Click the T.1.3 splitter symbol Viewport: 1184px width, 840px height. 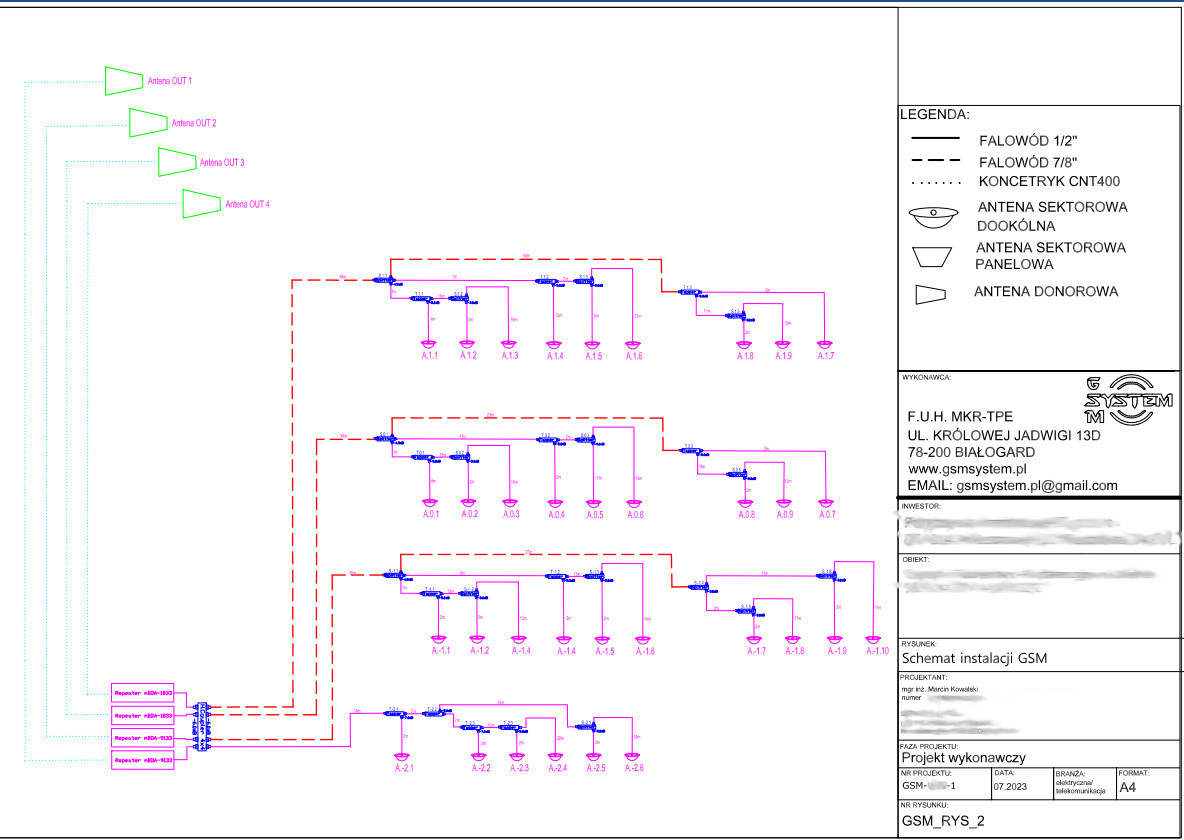[688, 292]
